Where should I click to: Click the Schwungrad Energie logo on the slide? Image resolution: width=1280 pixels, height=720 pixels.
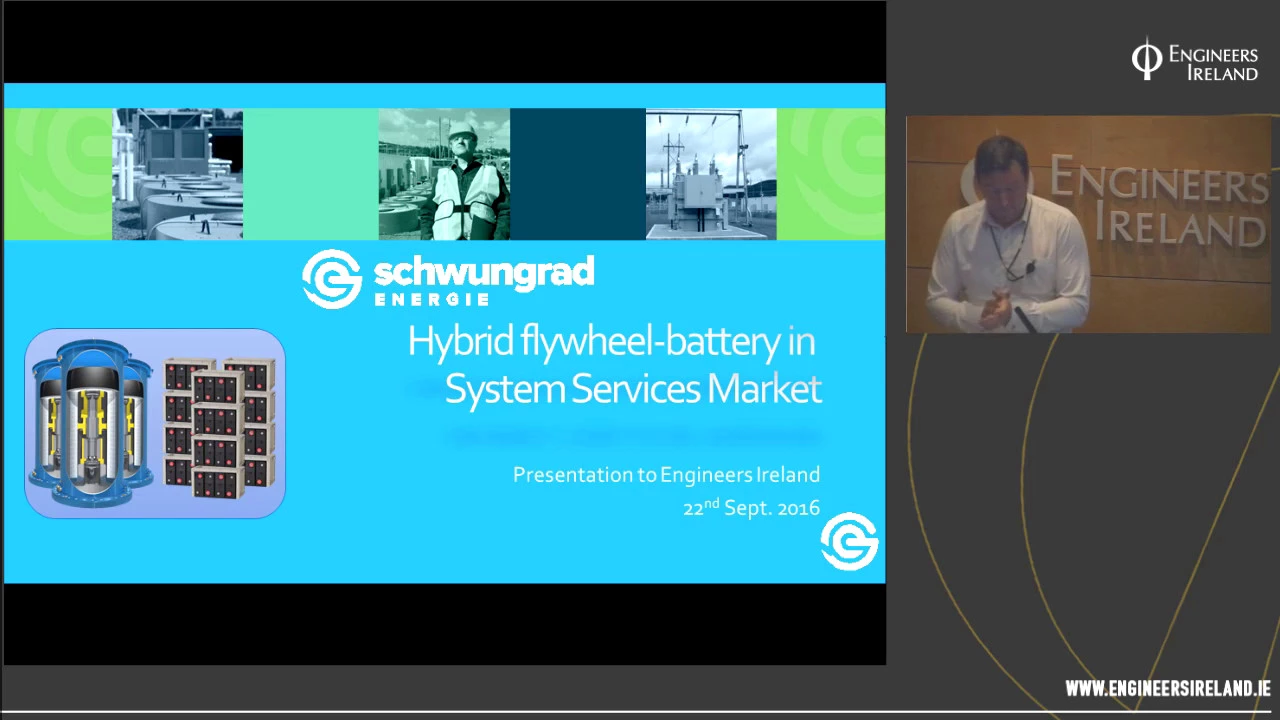[448, 279]
